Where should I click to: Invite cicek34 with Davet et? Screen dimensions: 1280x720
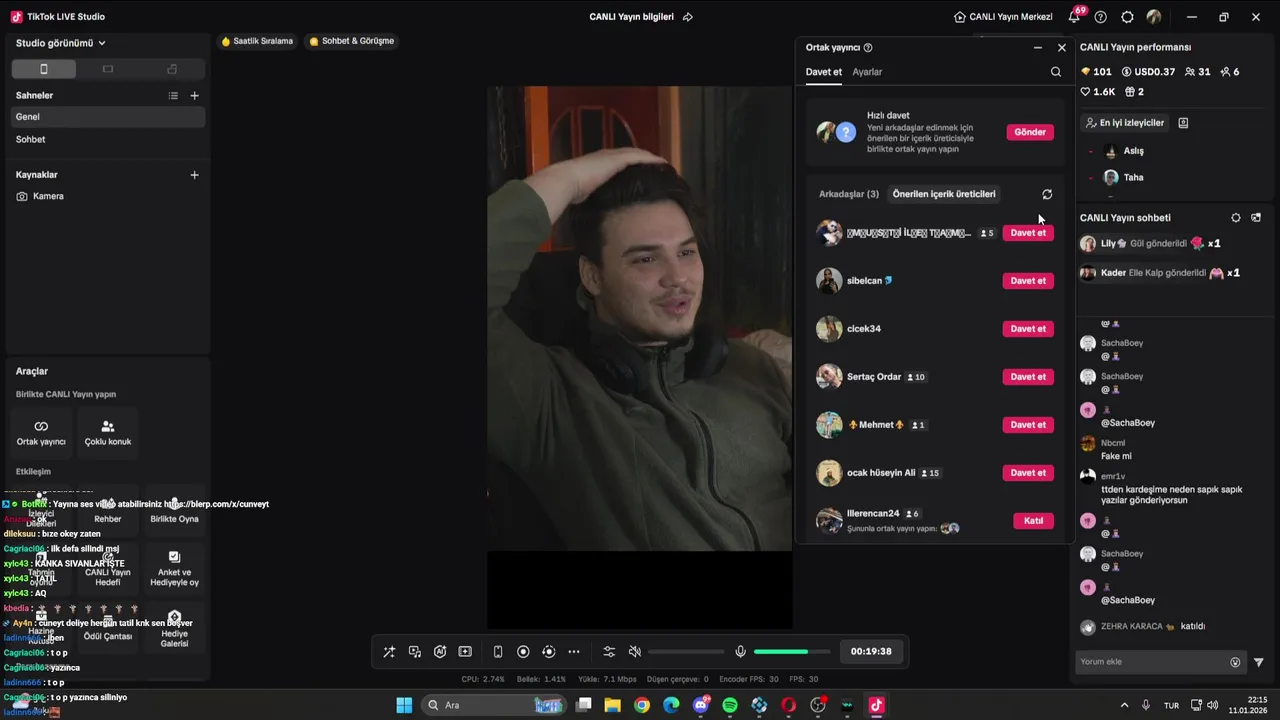point(1028,329)
